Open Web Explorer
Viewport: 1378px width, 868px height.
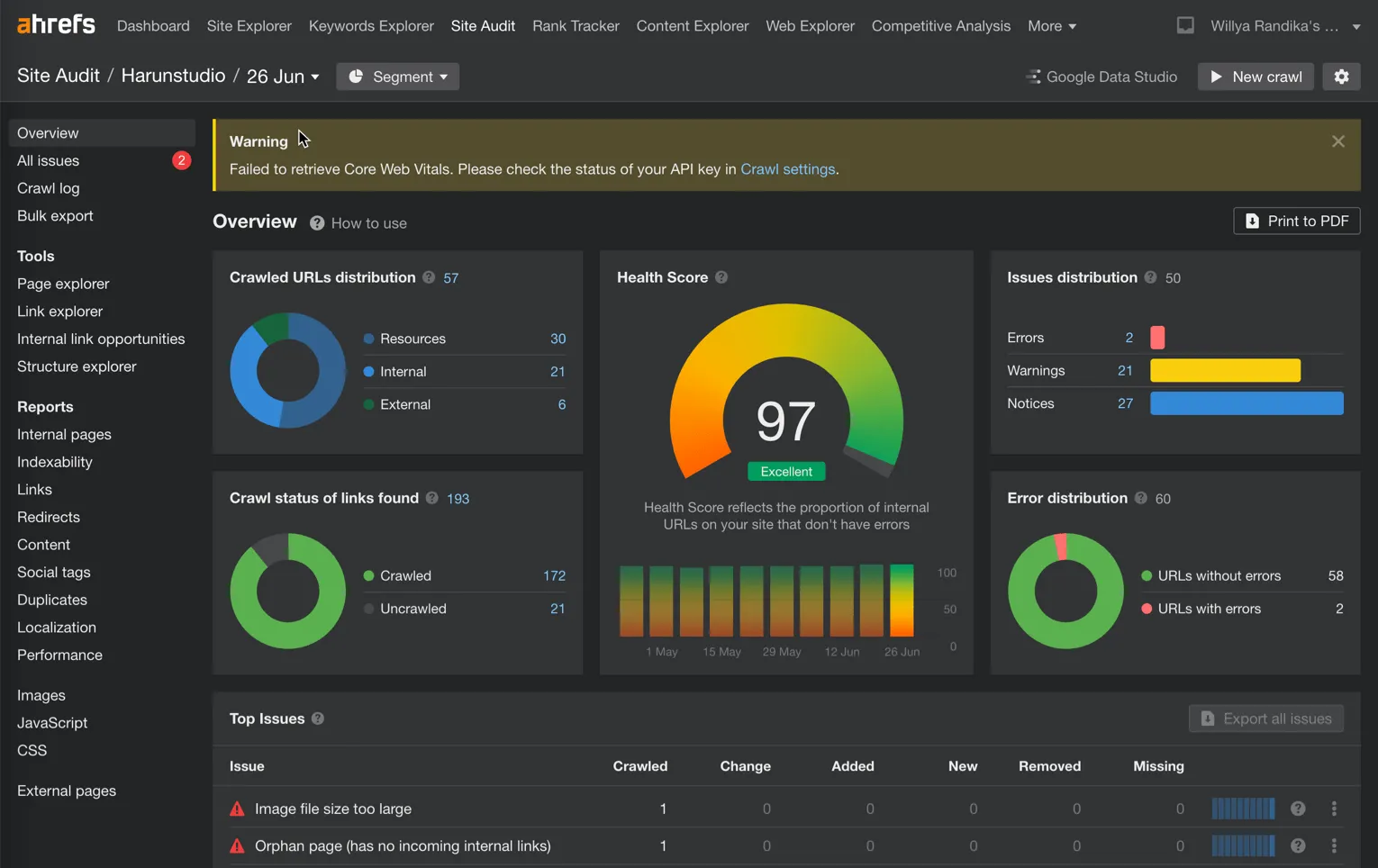(x=810, y=26)
